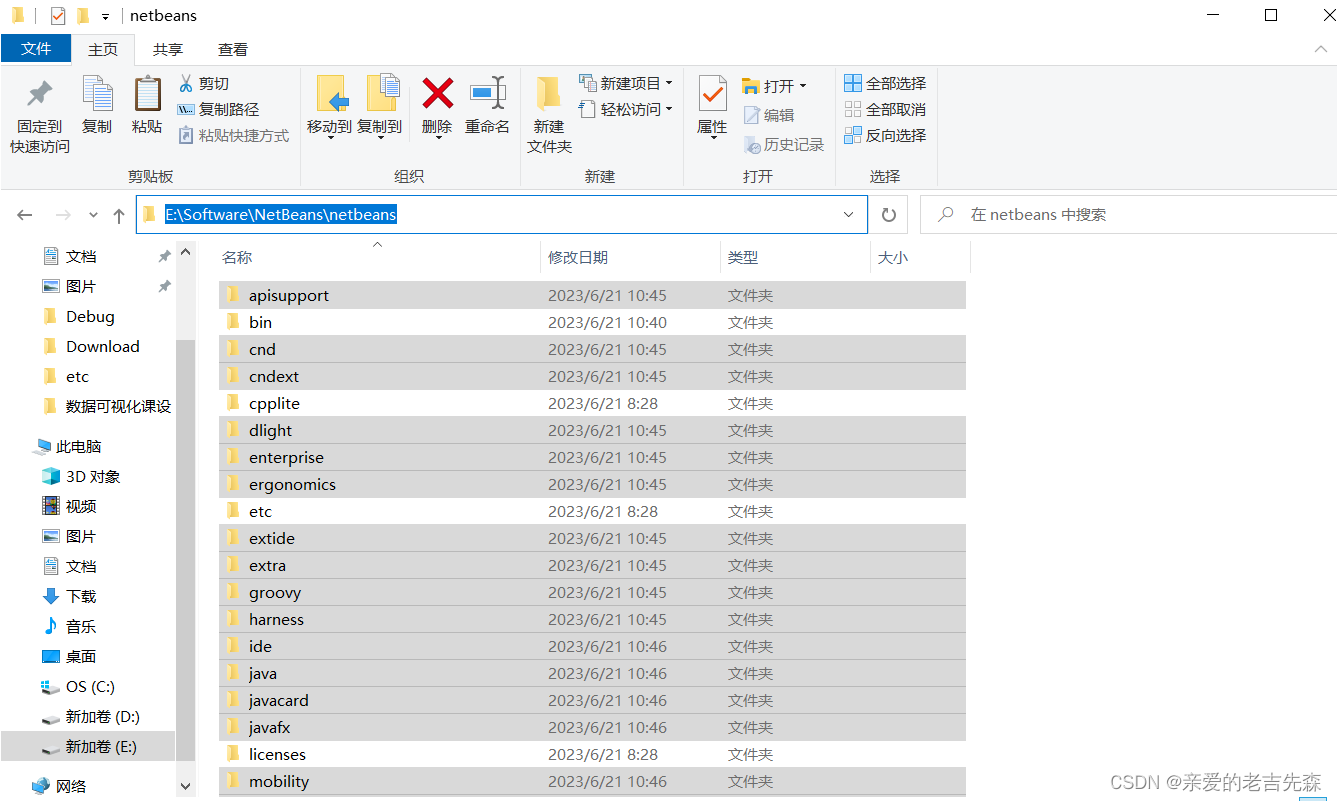This screenshot has width=1337, height=801.
Task: Click the quick access properties checkmark icon
Action: tap(57, 16)
